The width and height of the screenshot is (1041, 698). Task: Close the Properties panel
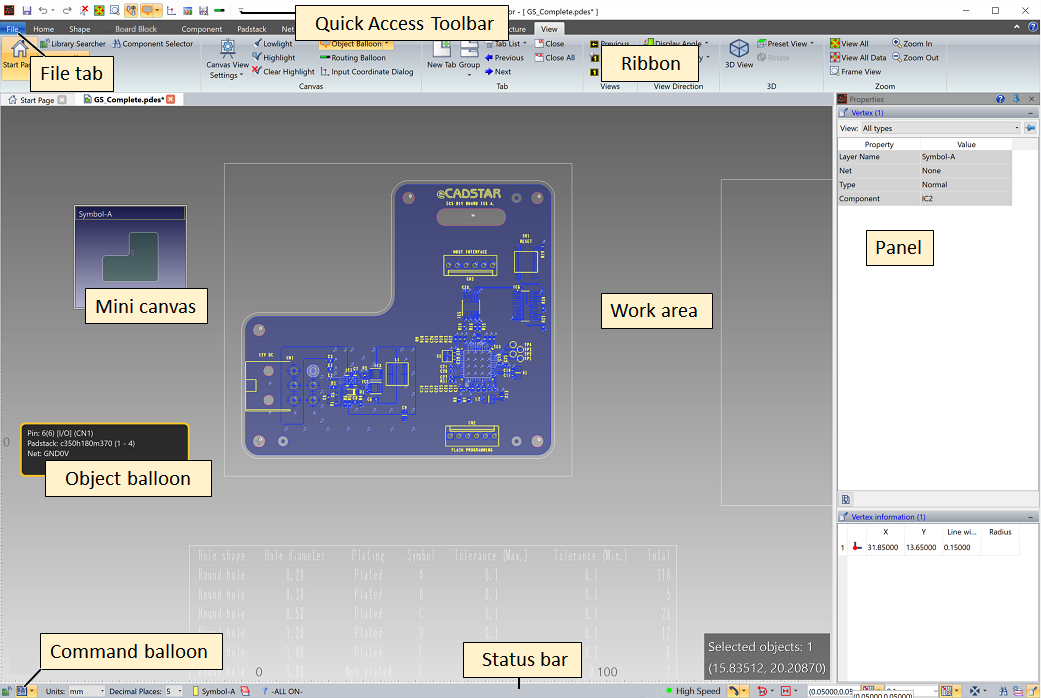point(1031,99)
